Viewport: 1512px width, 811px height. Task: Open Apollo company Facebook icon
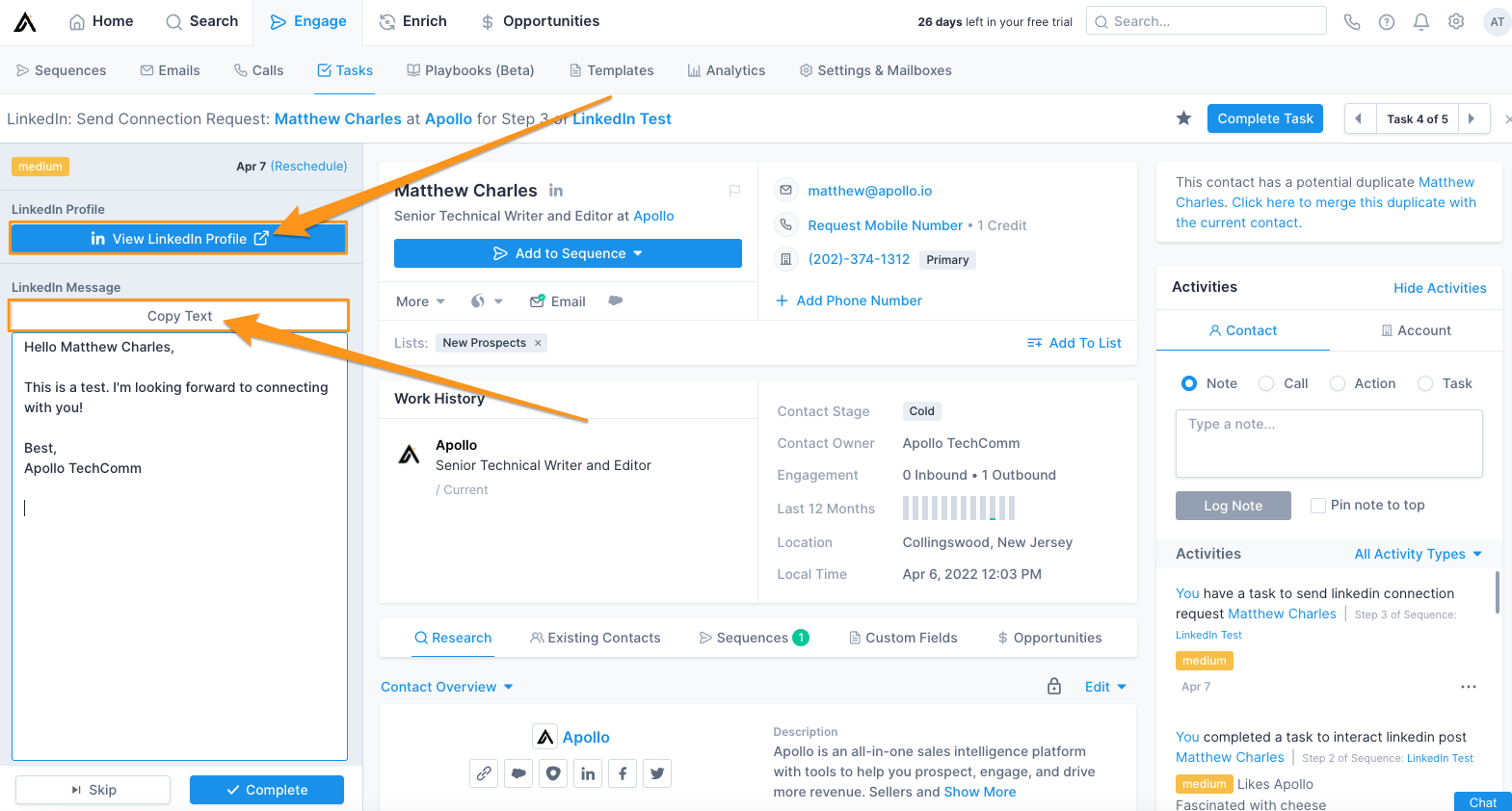click(x=623, y=773)
